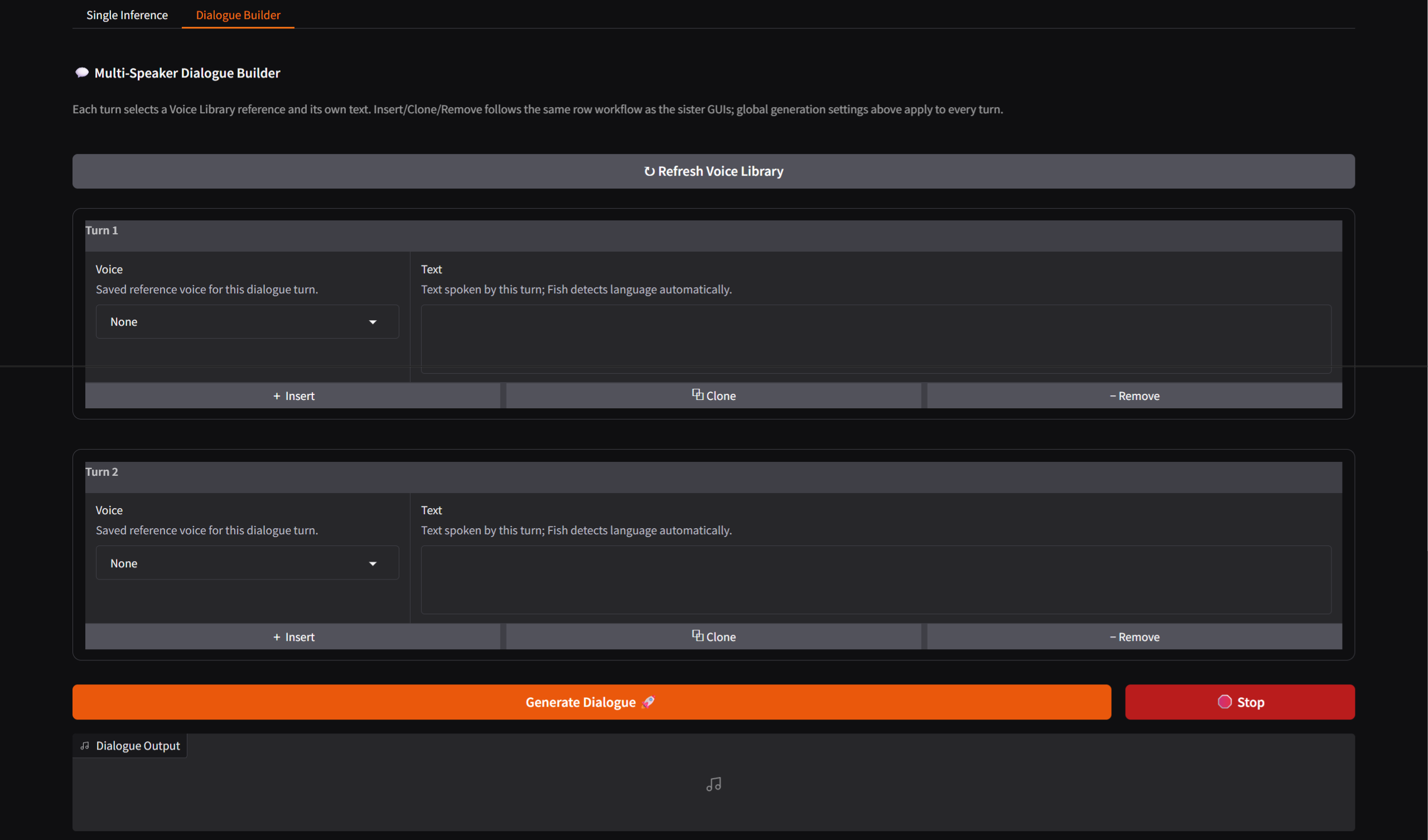1428x840 pixels.
Task: Click the speech bubble icon beside heading
Action: (81, 73)
